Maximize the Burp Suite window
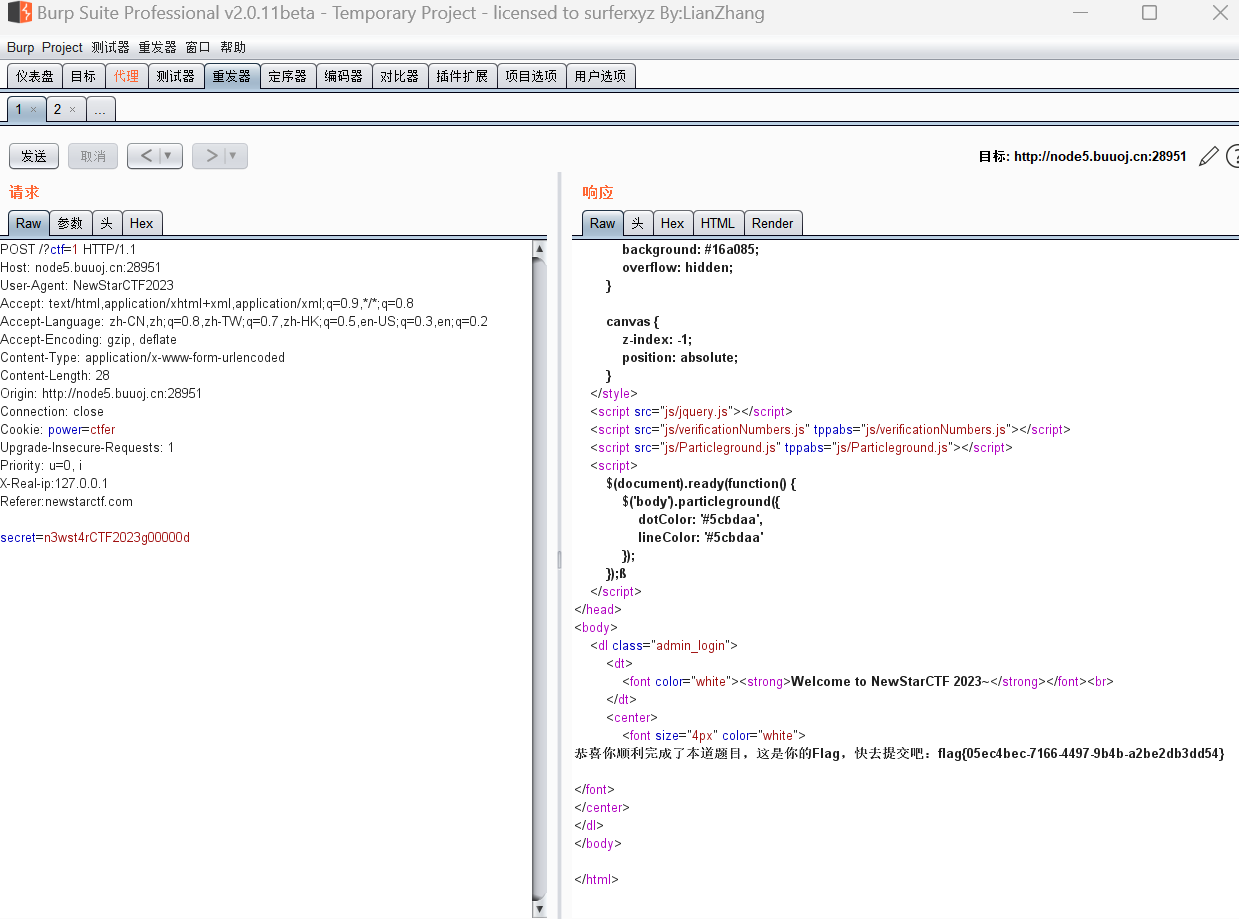This screenshot has width=1239, height=919. [1149, 13]
